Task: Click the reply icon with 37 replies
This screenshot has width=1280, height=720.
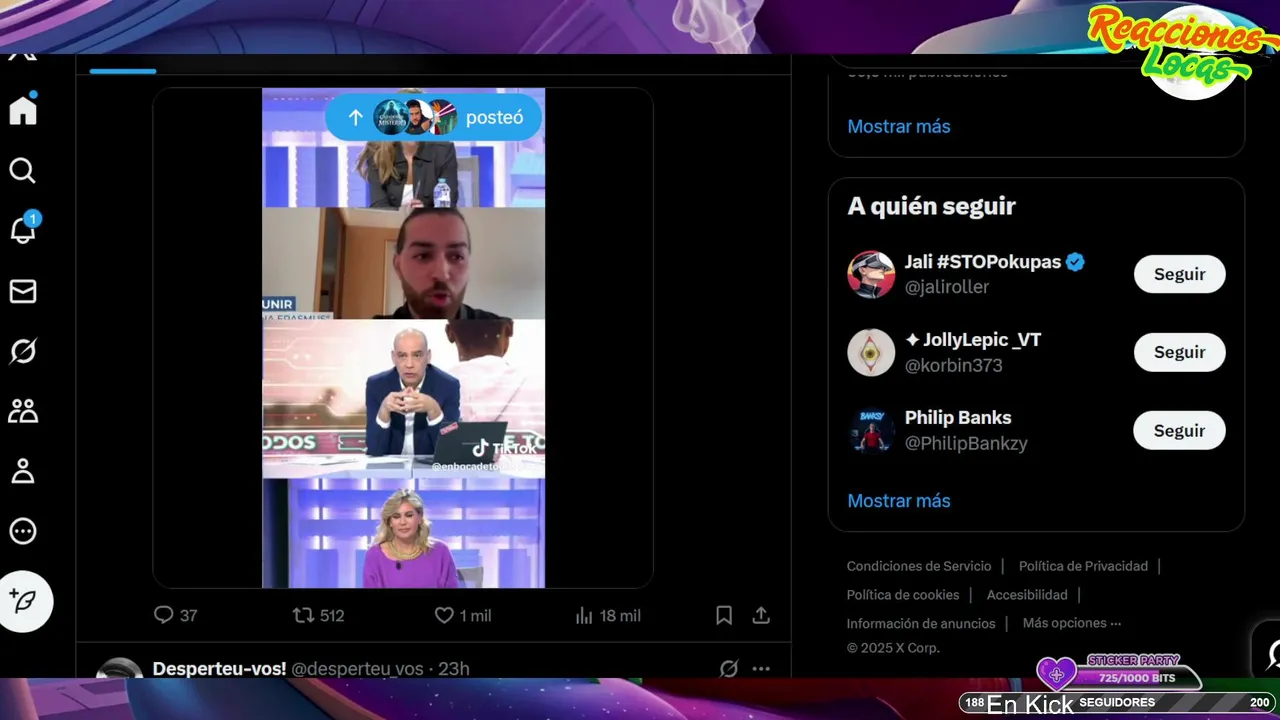Action: [163, 616]
